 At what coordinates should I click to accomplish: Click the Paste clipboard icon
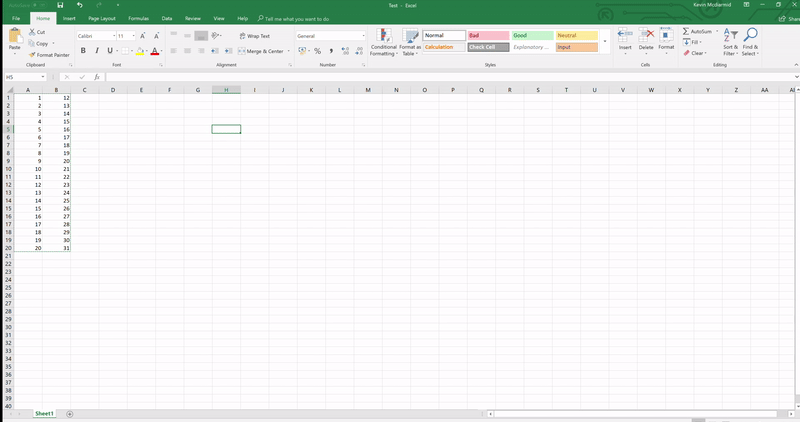click(x=15, y=37)
